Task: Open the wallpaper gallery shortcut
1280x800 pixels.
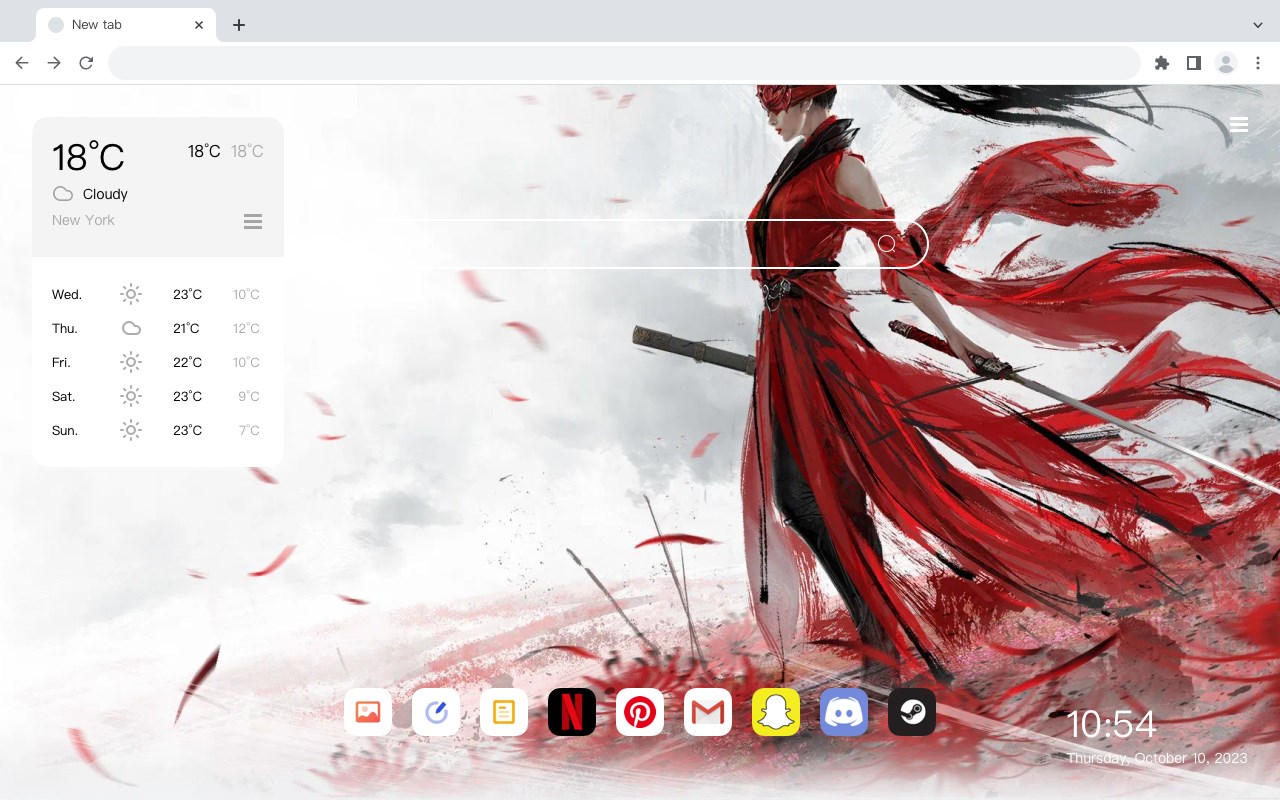Action: coord(368,712)
